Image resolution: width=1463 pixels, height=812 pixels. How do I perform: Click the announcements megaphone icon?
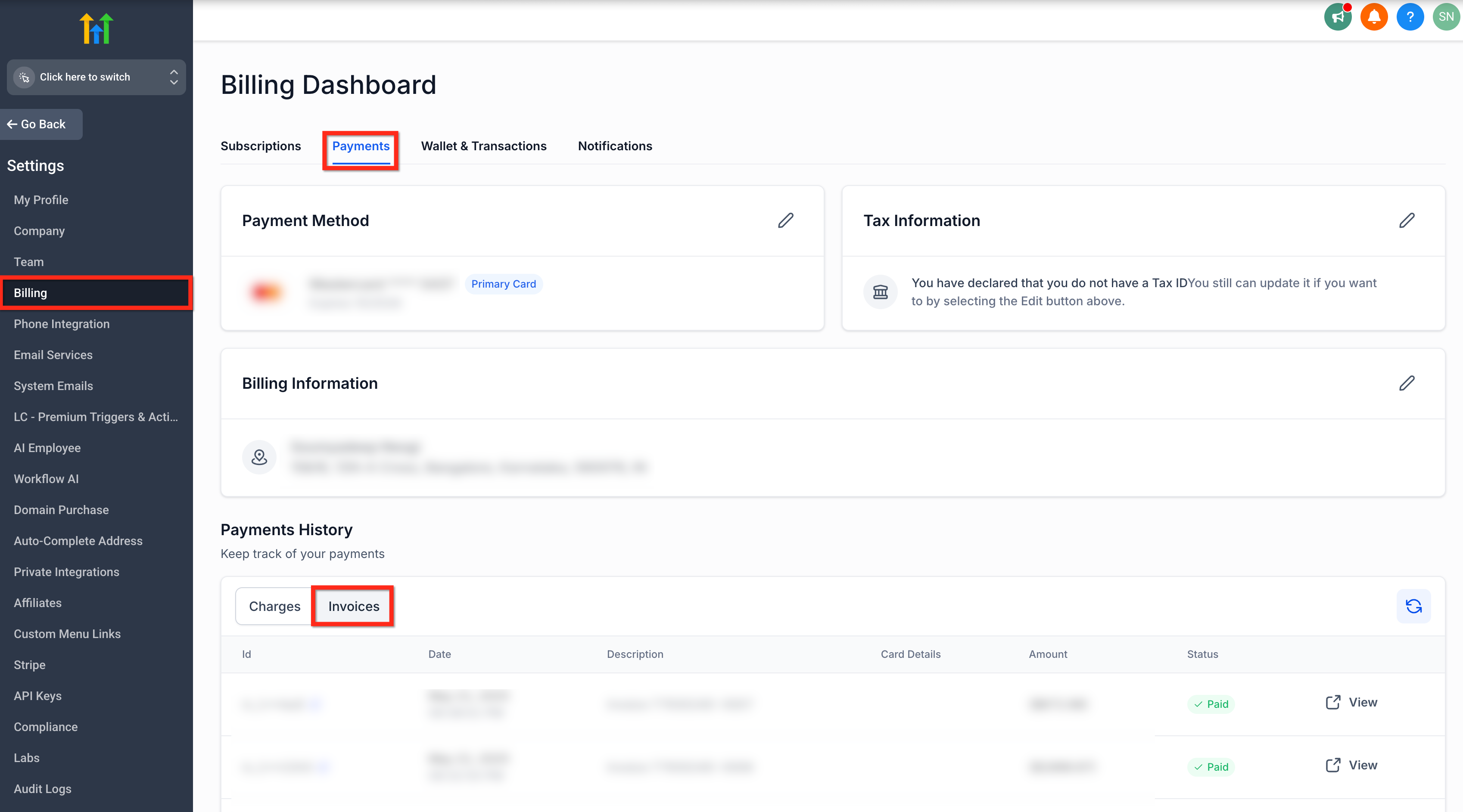tap(1338, 16)
